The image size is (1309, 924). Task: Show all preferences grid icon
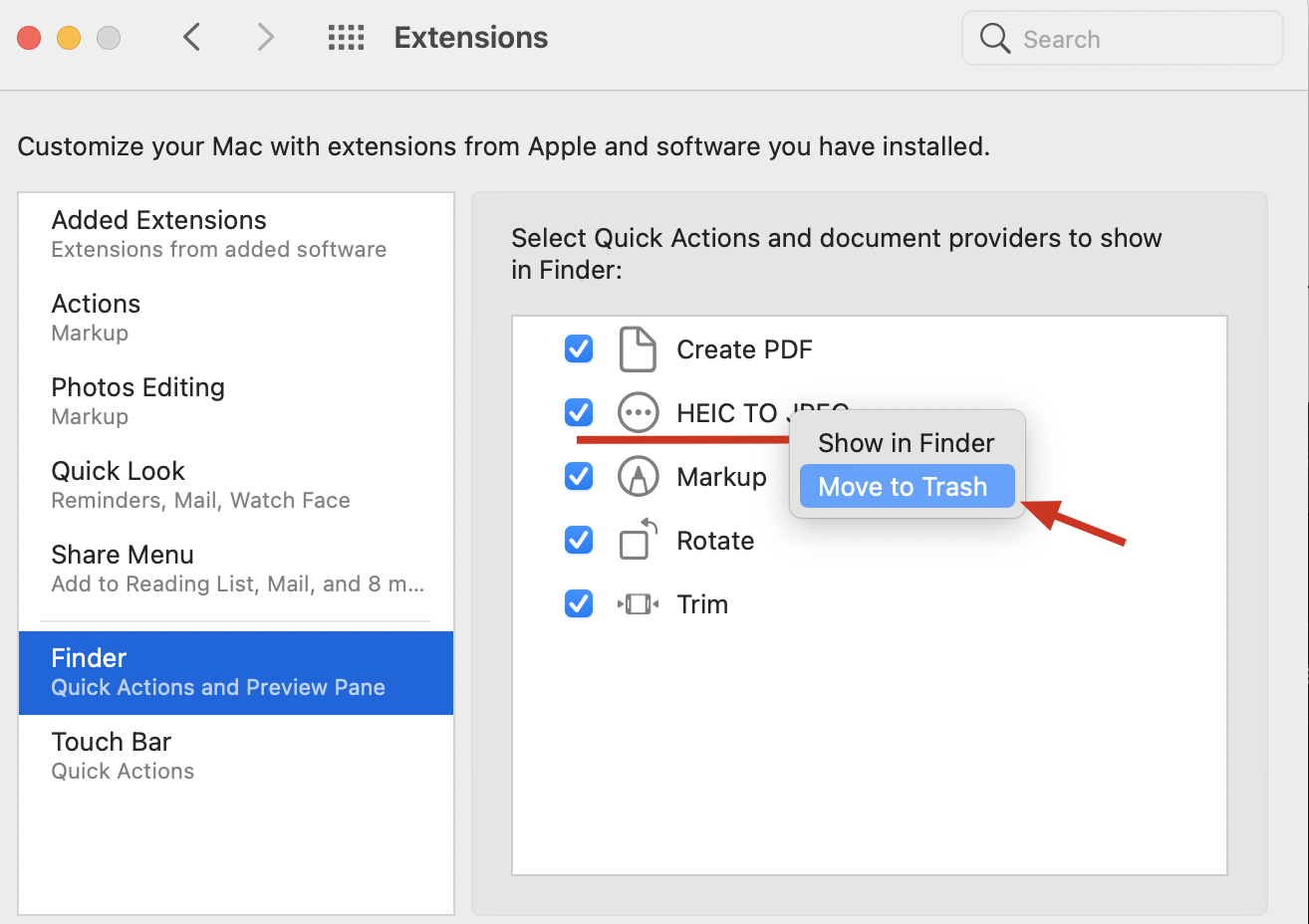coord(347,38)
